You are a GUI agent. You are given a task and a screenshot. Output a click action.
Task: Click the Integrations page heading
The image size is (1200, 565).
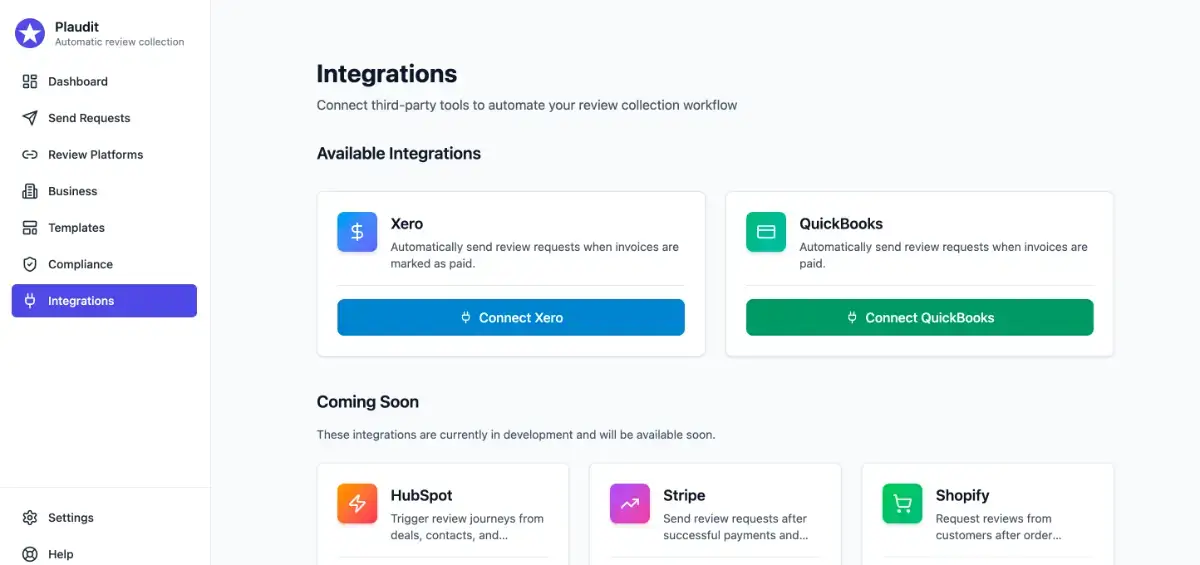(x=387, y=74)
